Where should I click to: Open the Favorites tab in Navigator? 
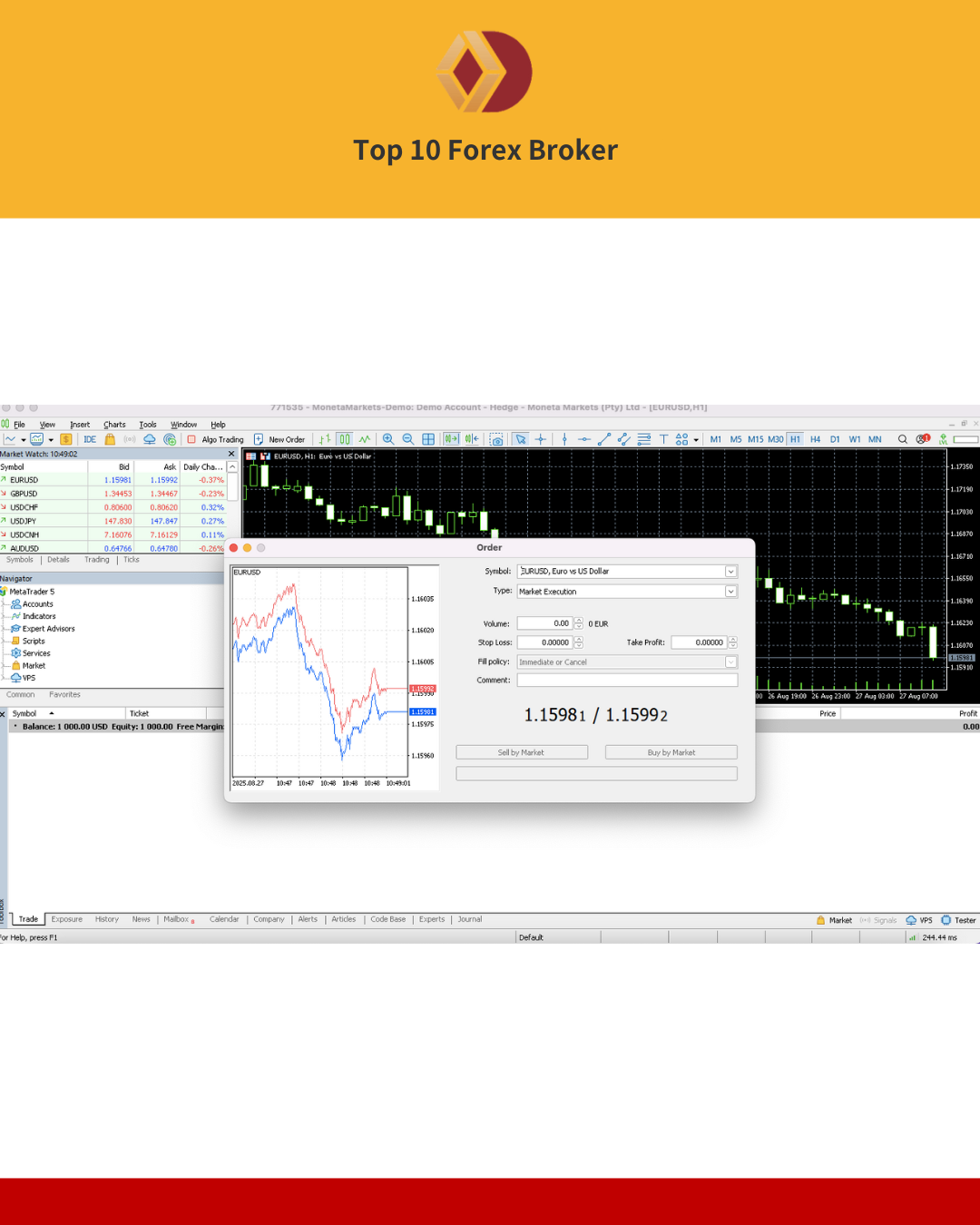click(x=64, y=695)
